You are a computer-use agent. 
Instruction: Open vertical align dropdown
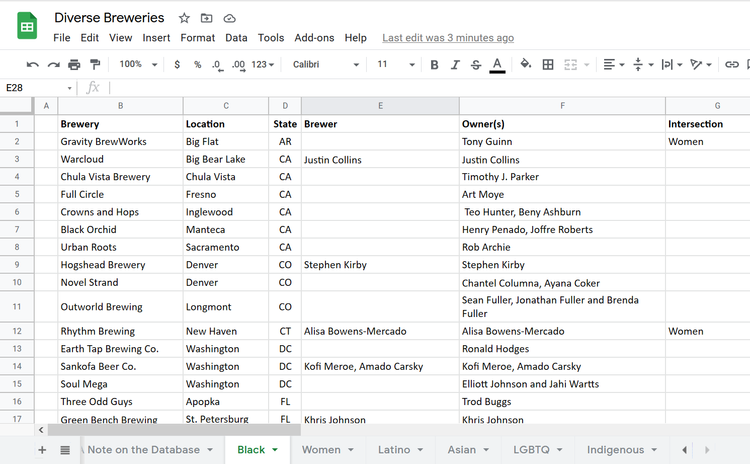pos(643,65)
